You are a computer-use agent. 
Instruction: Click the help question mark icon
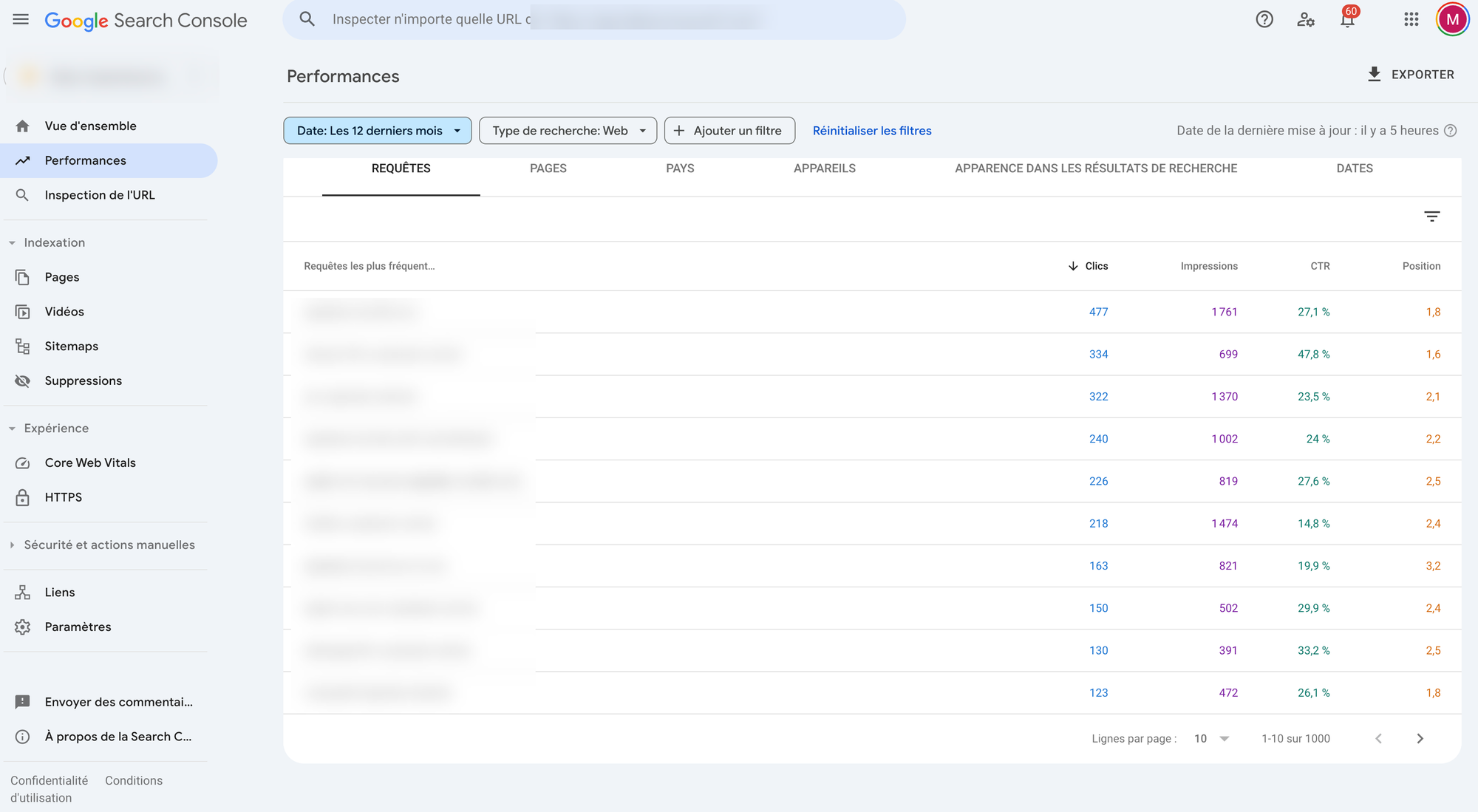[1264, 20]
